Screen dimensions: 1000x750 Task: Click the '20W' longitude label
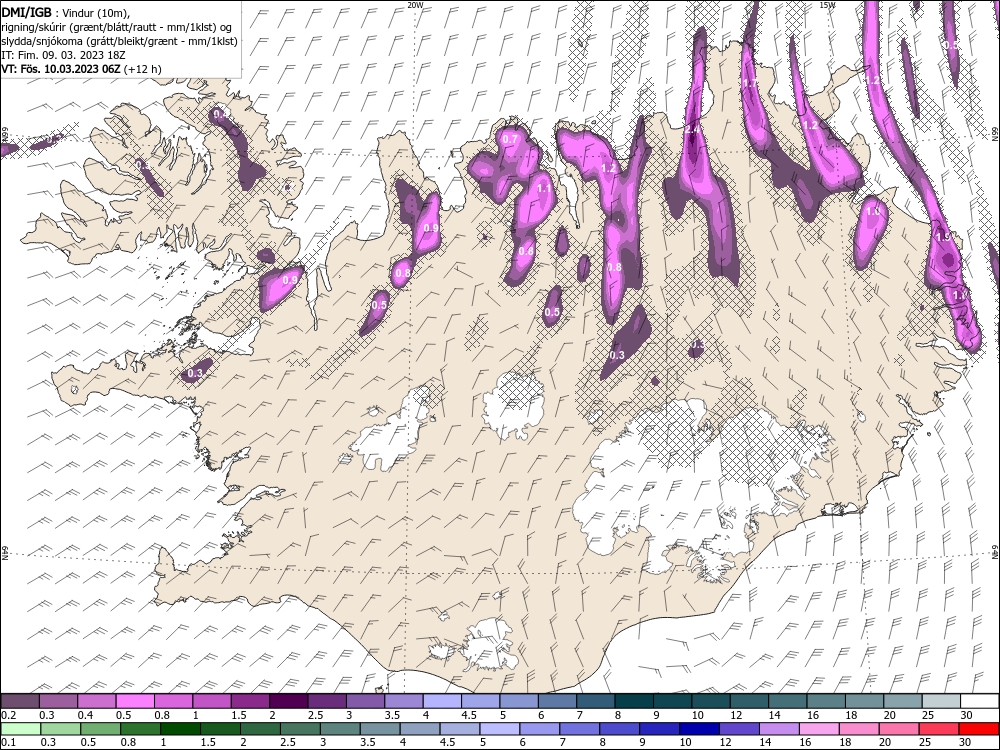pos(415,4)
